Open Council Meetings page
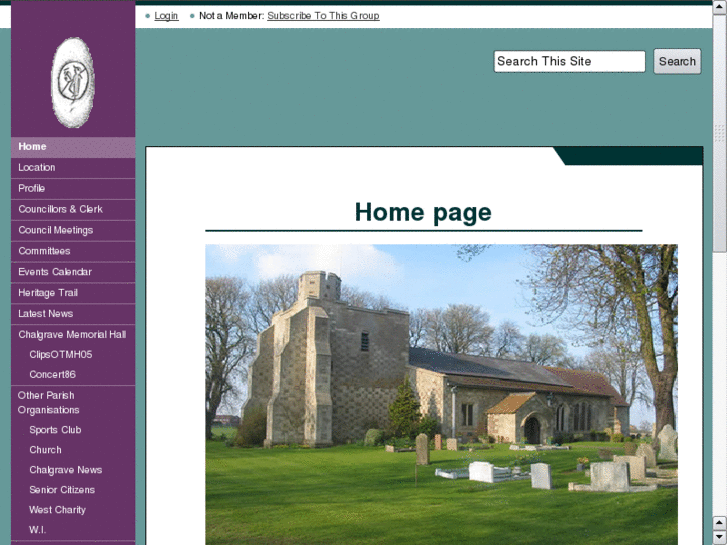Viewport: 727px width, 545px height. click(x=73, y=231)
